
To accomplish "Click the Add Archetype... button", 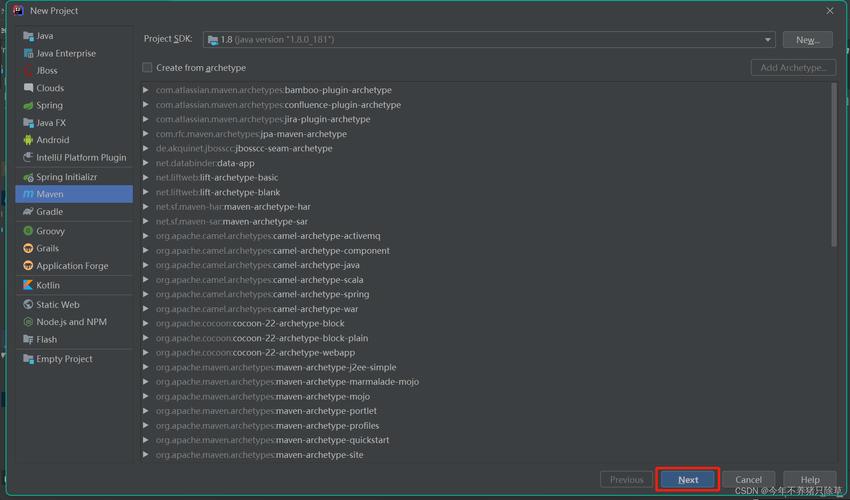I will (x=793, y=67).
